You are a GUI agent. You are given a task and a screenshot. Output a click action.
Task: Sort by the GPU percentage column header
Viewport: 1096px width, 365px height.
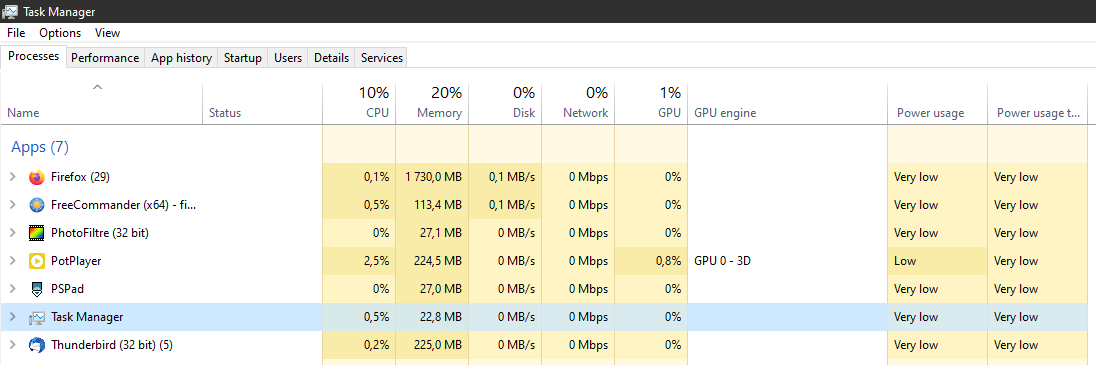pos(651,103)
